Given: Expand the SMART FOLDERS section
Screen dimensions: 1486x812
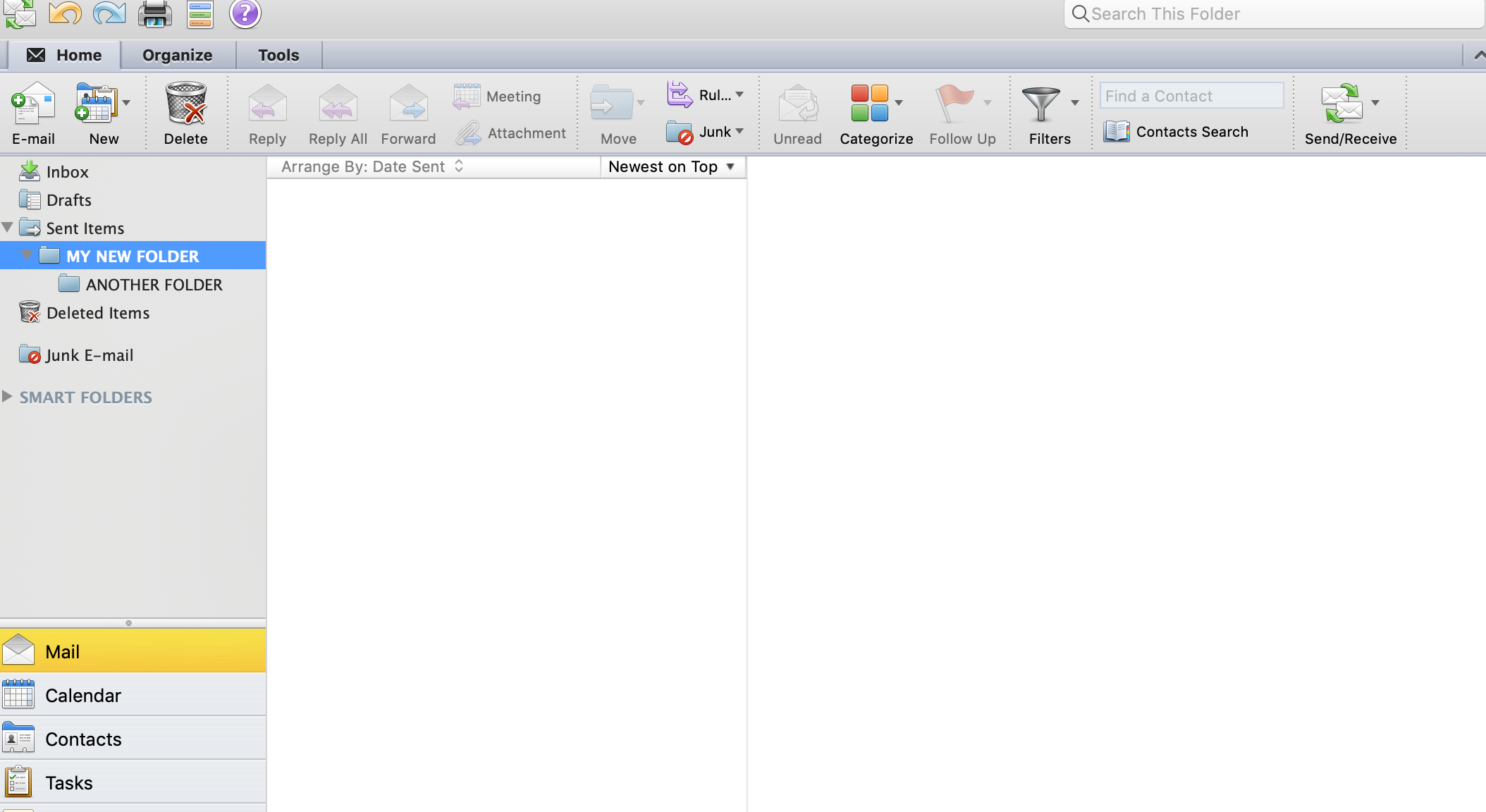Looking at the screenshot, I should (x=7, y=396).
